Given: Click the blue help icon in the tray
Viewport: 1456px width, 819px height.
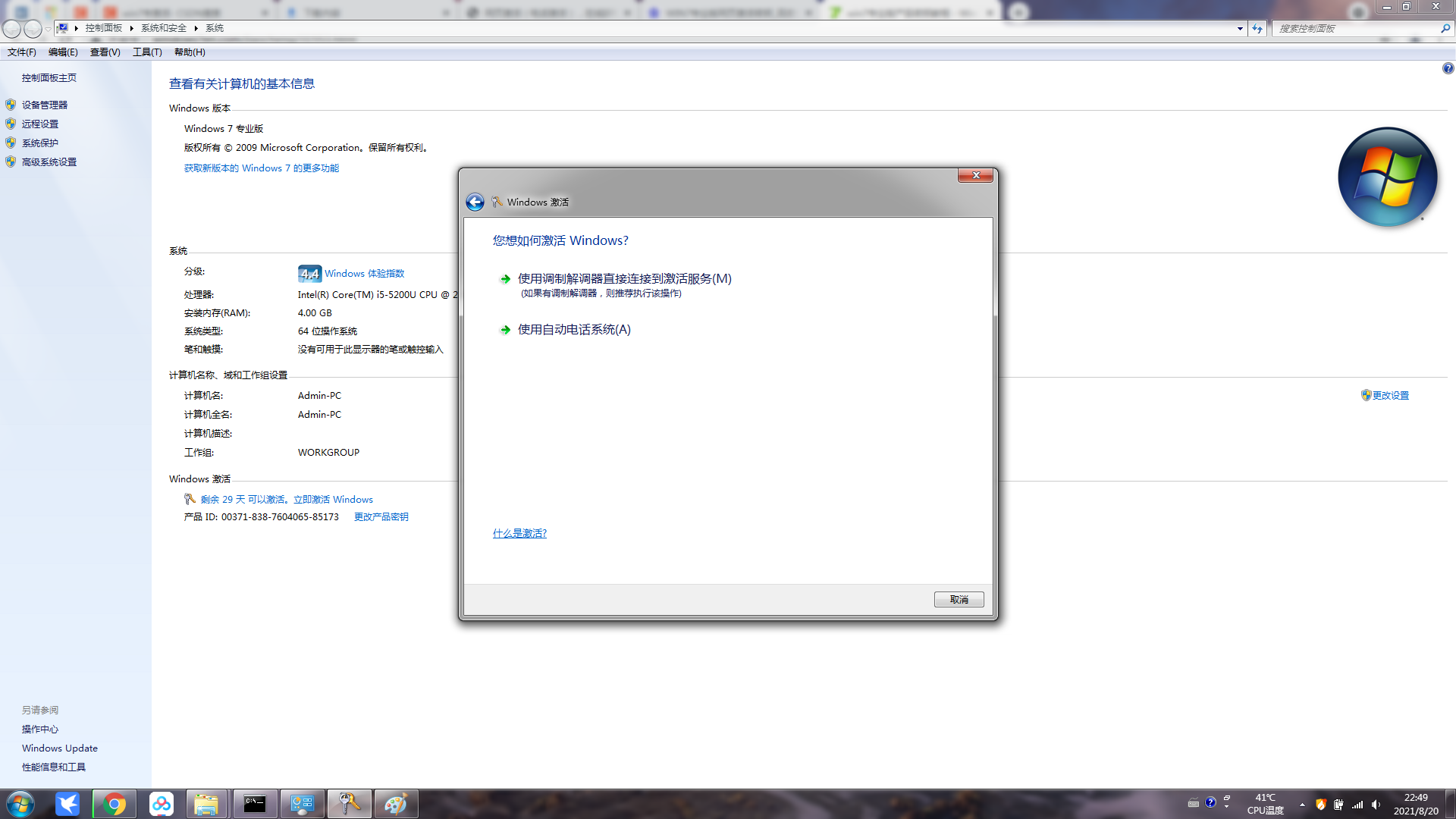Looking at the screenshot, I should 1210,802.
